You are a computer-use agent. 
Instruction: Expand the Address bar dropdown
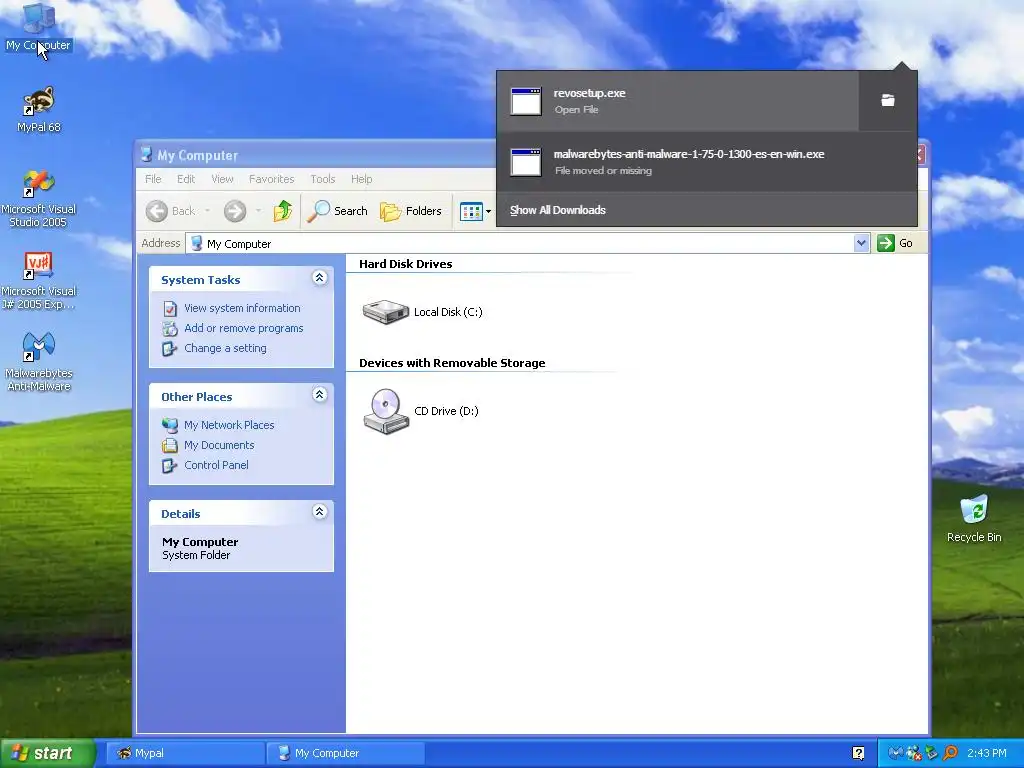coord(861,243)
